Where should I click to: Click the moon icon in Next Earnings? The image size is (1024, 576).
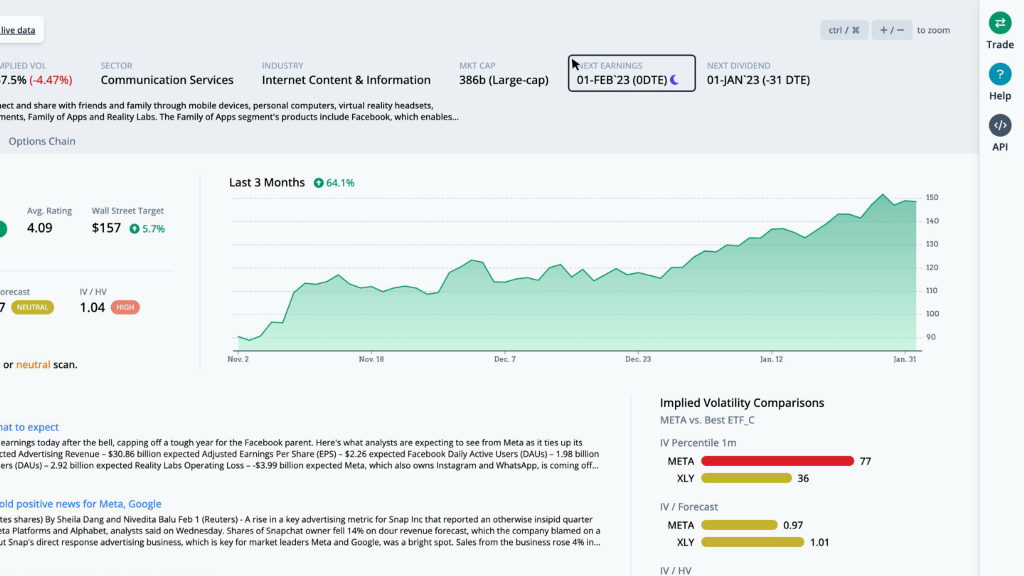tap(675, 80)
